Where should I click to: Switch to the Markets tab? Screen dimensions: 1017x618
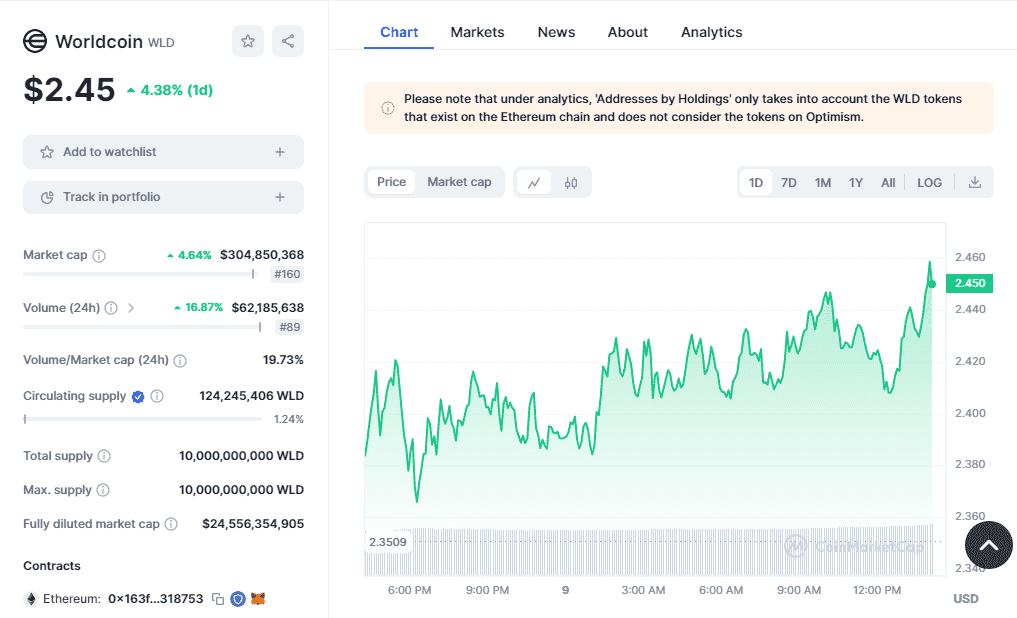click(x=477, y=32)
